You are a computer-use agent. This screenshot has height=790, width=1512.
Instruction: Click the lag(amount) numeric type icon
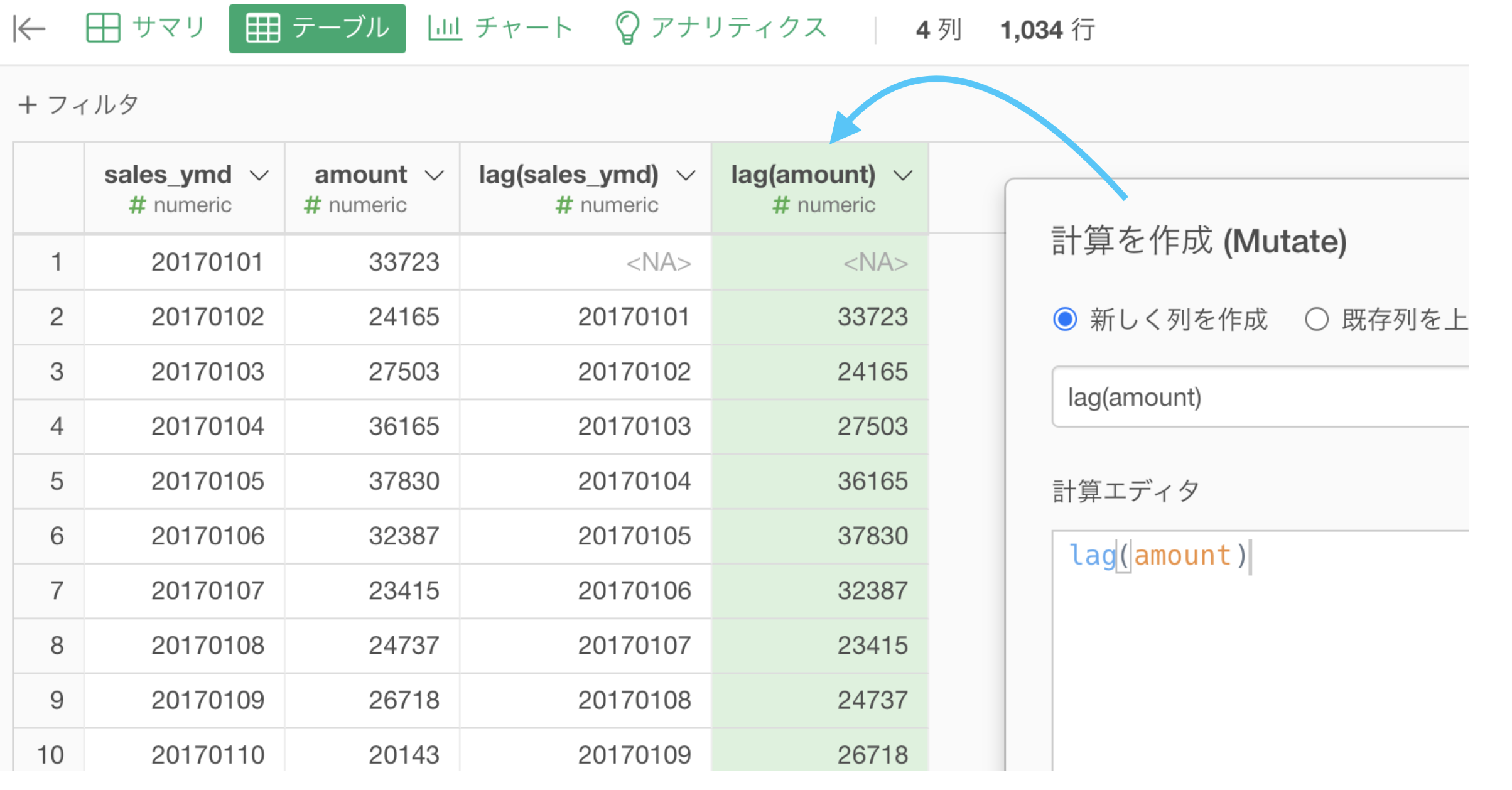click(x=780, y=205)
